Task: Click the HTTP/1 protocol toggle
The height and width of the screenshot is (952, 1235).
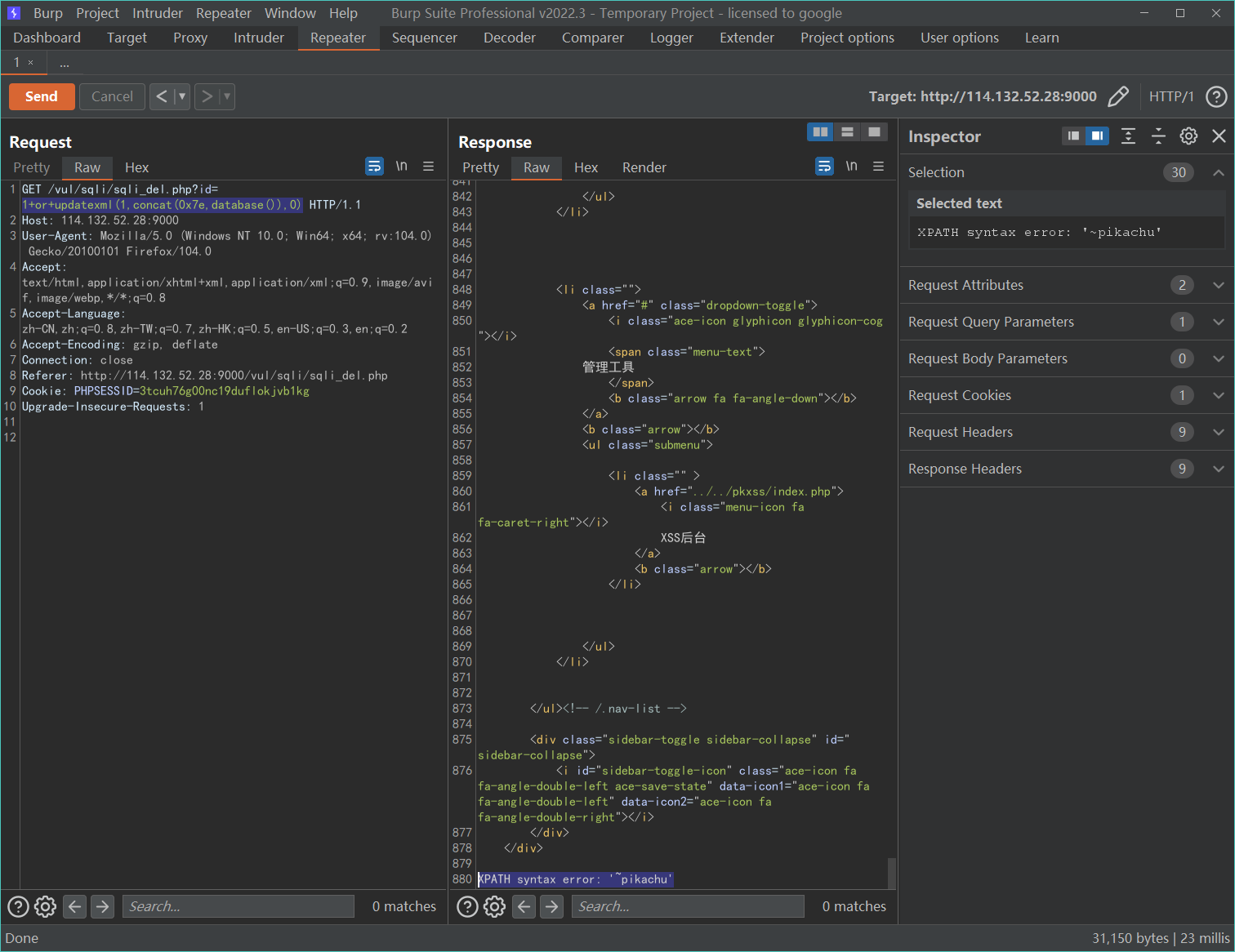Action: [x=1171, y=96]
